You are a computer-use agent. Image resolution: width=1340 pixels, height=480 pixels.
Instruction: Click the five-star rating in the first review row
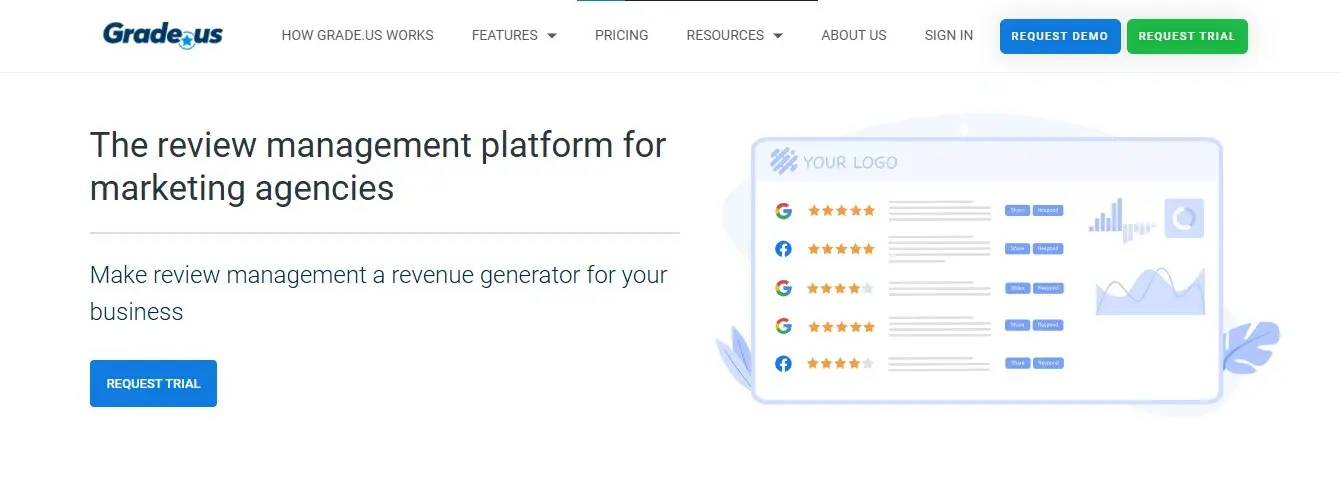coord(841,211)
